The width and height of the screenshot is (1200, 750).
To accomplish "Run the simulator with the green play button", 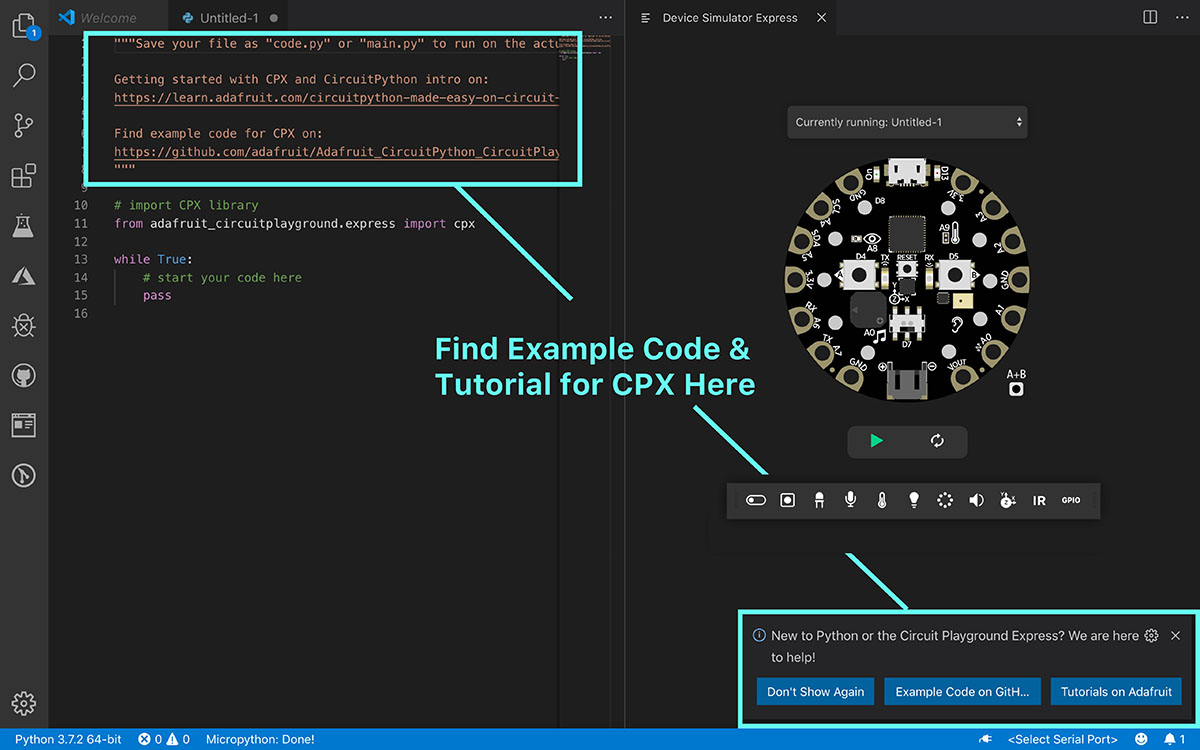I will pos(878,442).
